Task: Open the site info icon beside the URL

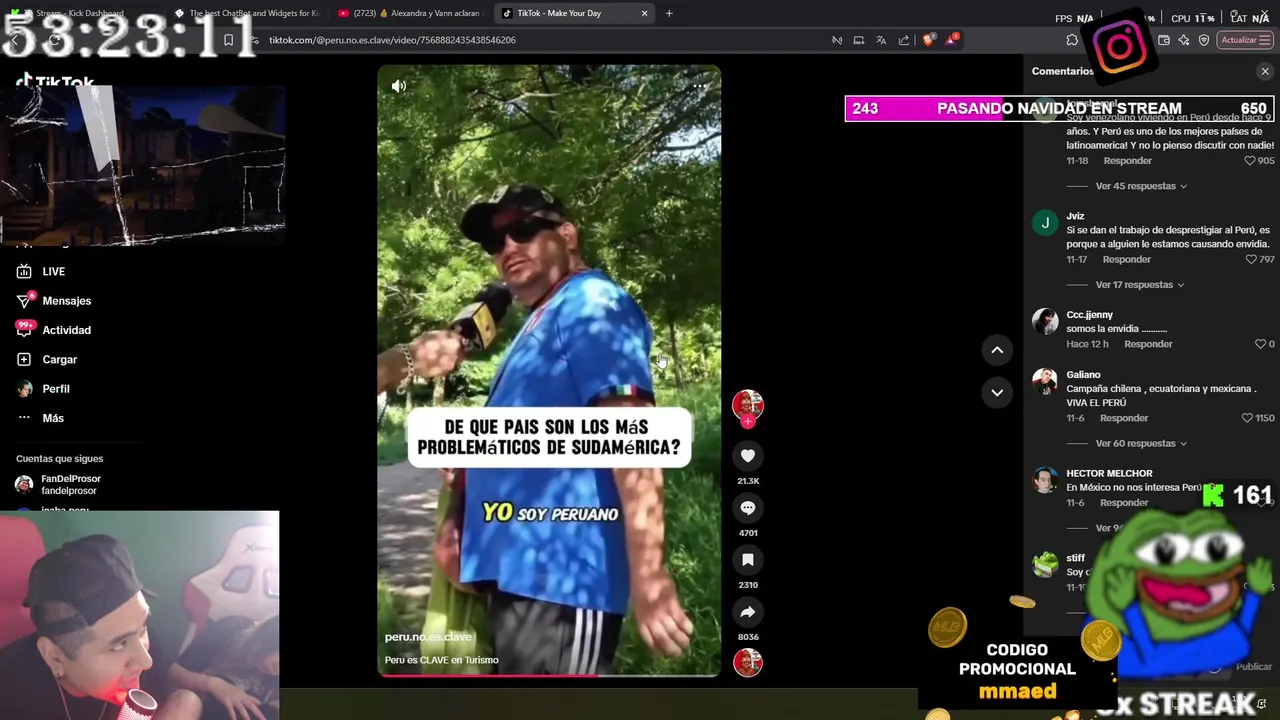Action: click(255, 40)
